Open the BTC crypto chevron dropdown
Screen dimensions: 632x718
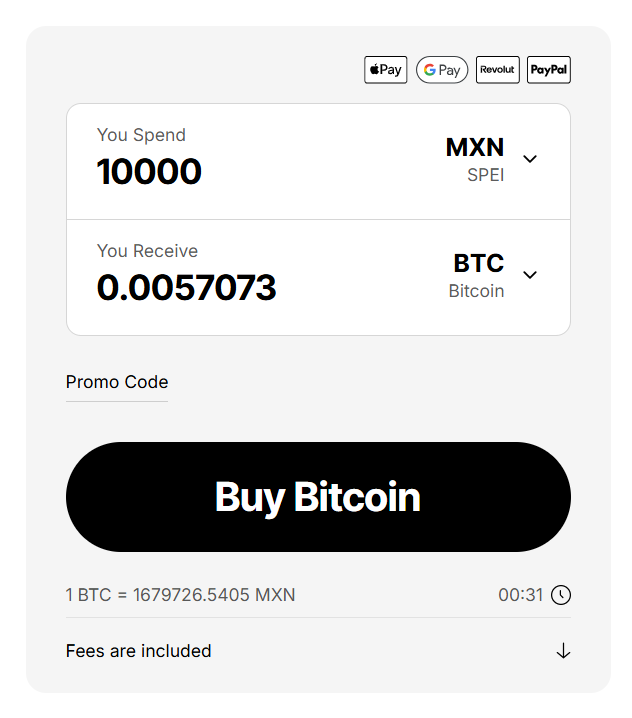coord(530,275)
